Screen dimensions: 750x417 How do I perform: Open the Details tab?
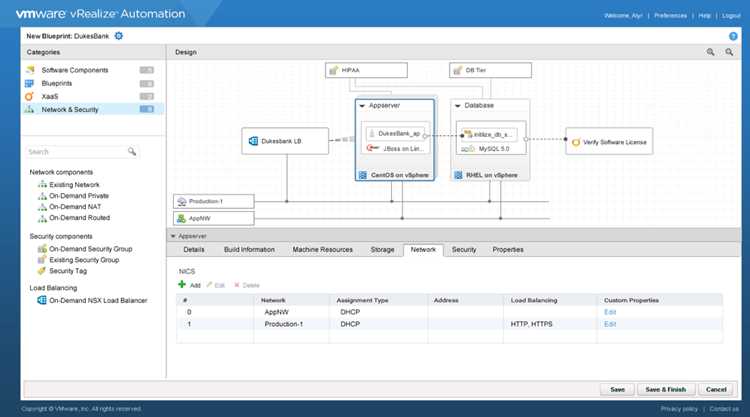[x=194, y=250]
